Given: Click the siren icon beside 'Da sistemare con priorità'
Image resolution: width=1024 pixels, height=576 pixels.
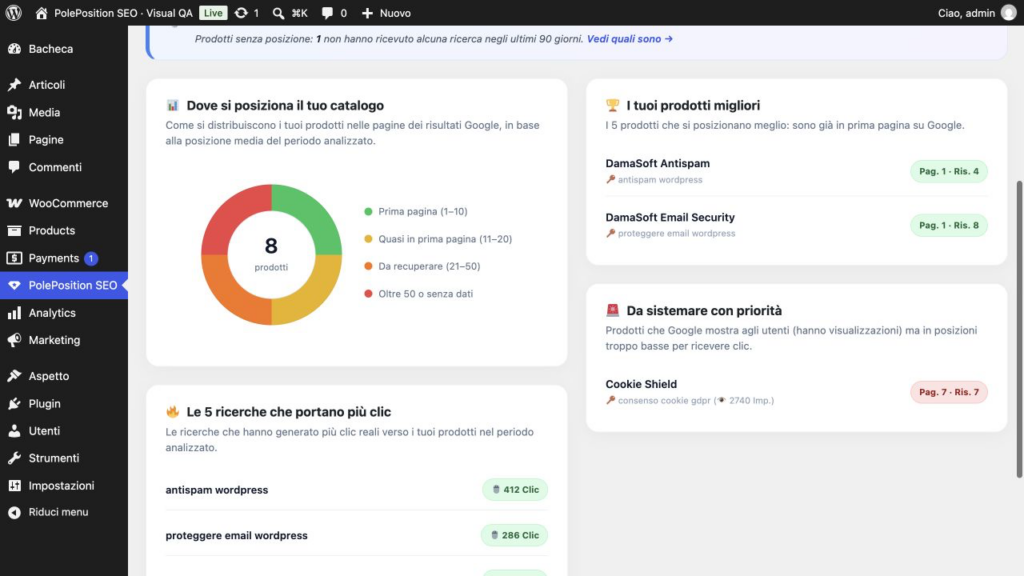Looking at the screenshot, I should pos(612,310).
